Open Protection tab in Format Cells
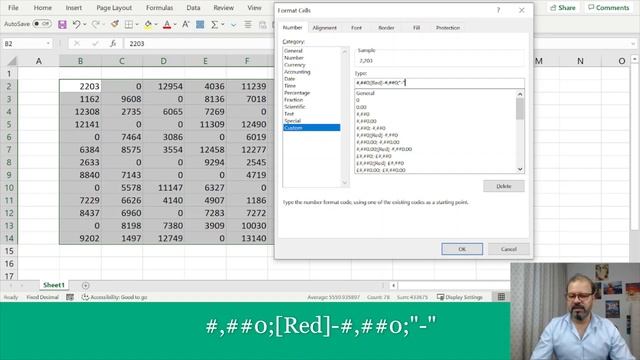 click(448, 28)
